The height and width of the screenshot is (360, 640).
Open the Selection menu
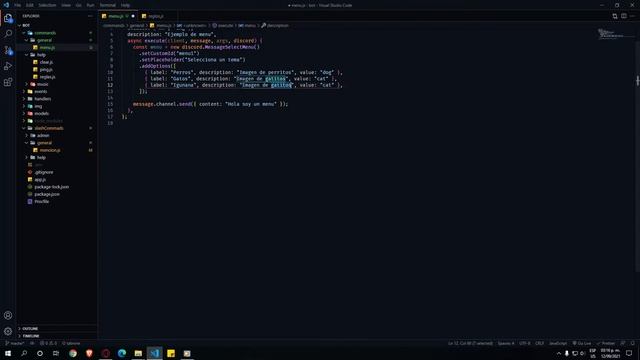(x=47, y=5)
